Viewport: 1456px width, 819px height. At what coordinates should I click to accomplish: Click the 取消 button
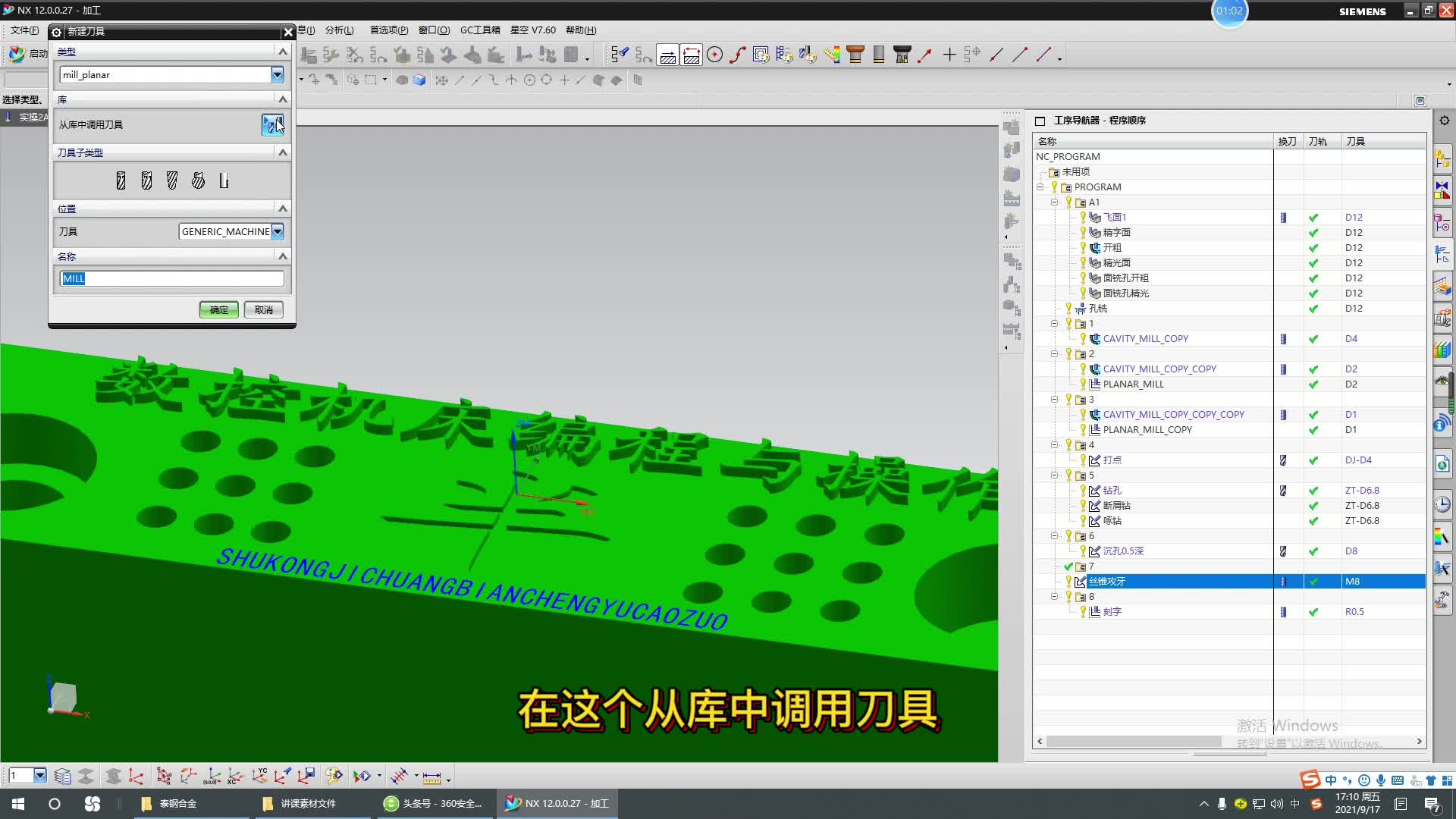(263, 309)
